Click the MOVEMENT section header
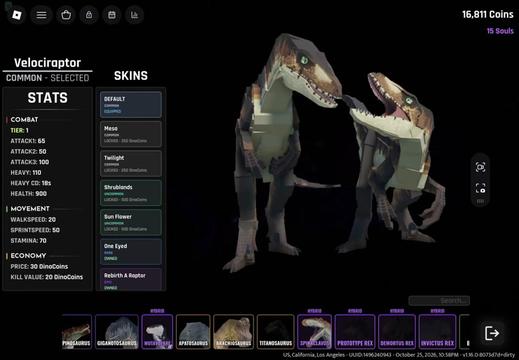The width and height of the screenshot is (519, 360). [x=30, y=209]
